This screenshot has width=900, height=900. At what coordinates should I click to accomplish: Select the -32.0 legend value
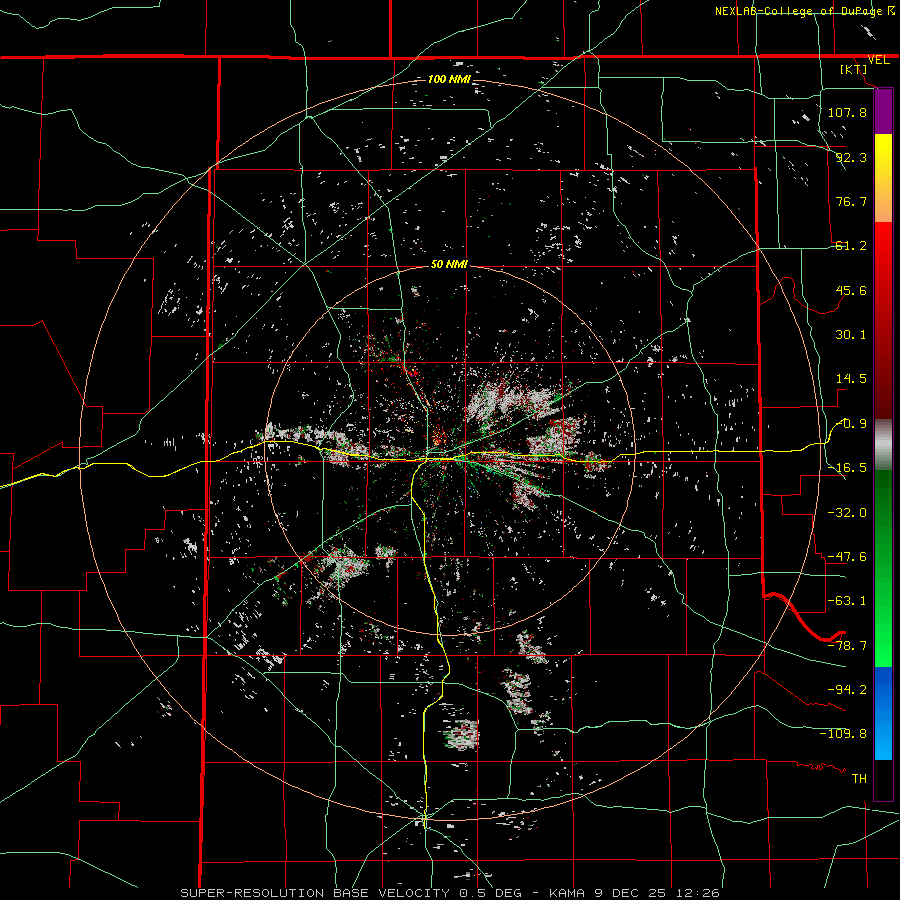pyautogui.click(x=847, y=513)
